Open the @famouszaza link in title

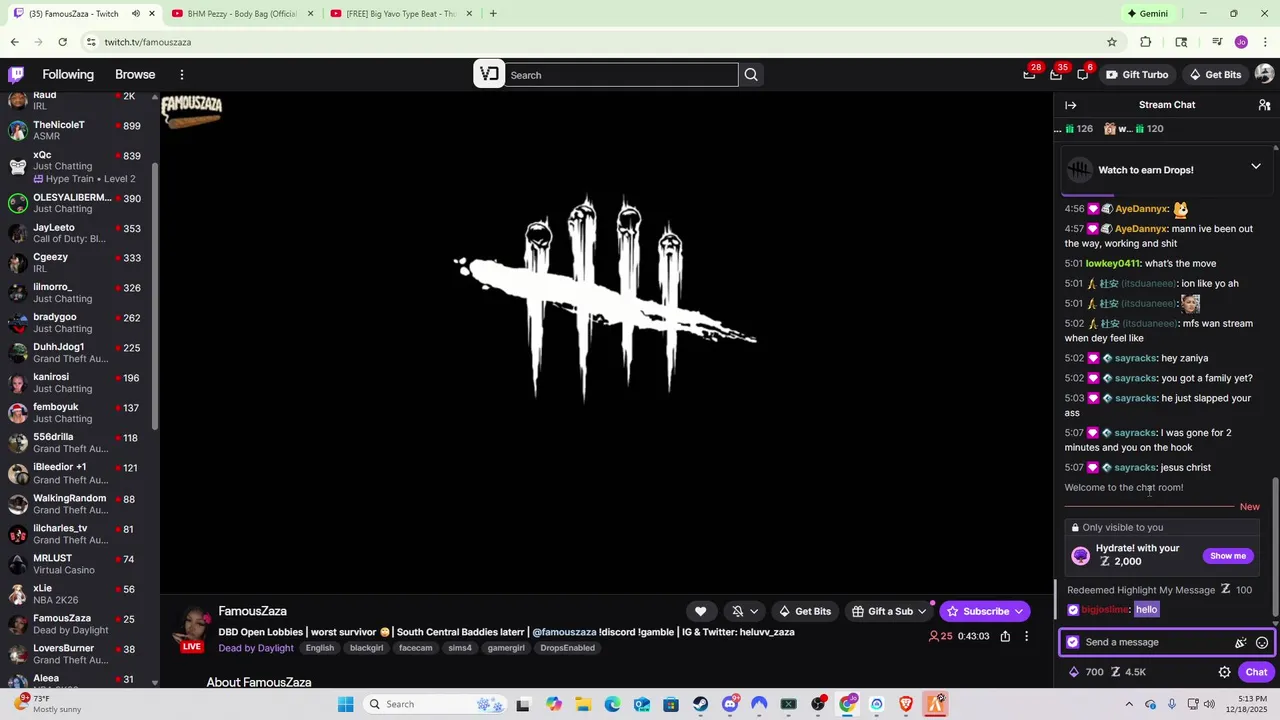(x=564, y=632)
